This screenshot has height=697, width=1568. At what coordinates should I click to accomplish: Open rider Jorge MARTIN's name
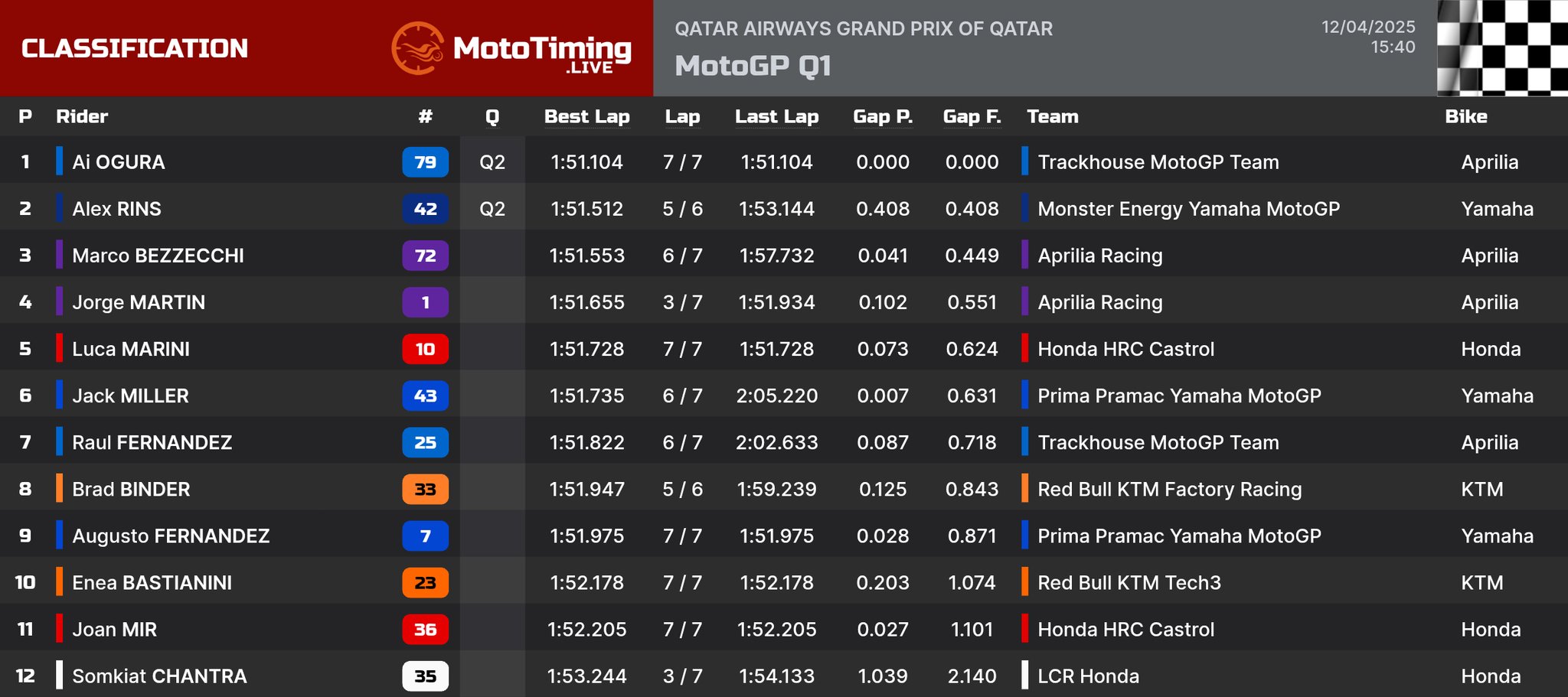pos(139,302)
